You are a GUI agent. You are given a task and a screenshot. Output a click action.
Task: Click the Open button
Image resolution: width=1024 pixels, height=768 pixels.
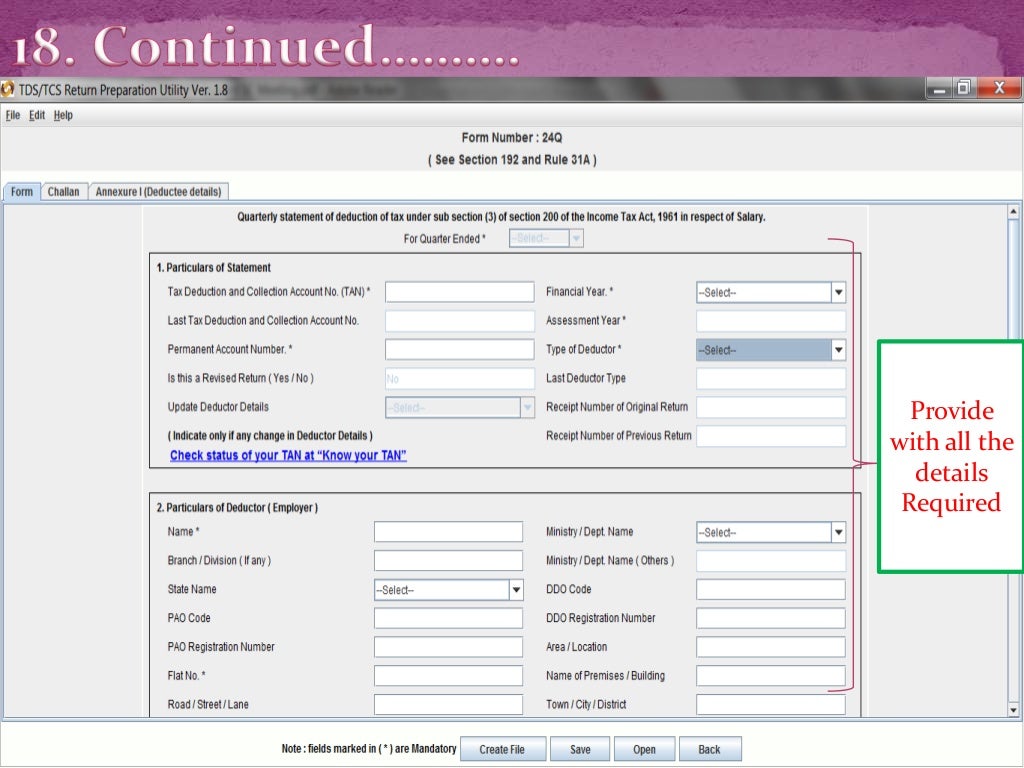(x=644, y=749)
